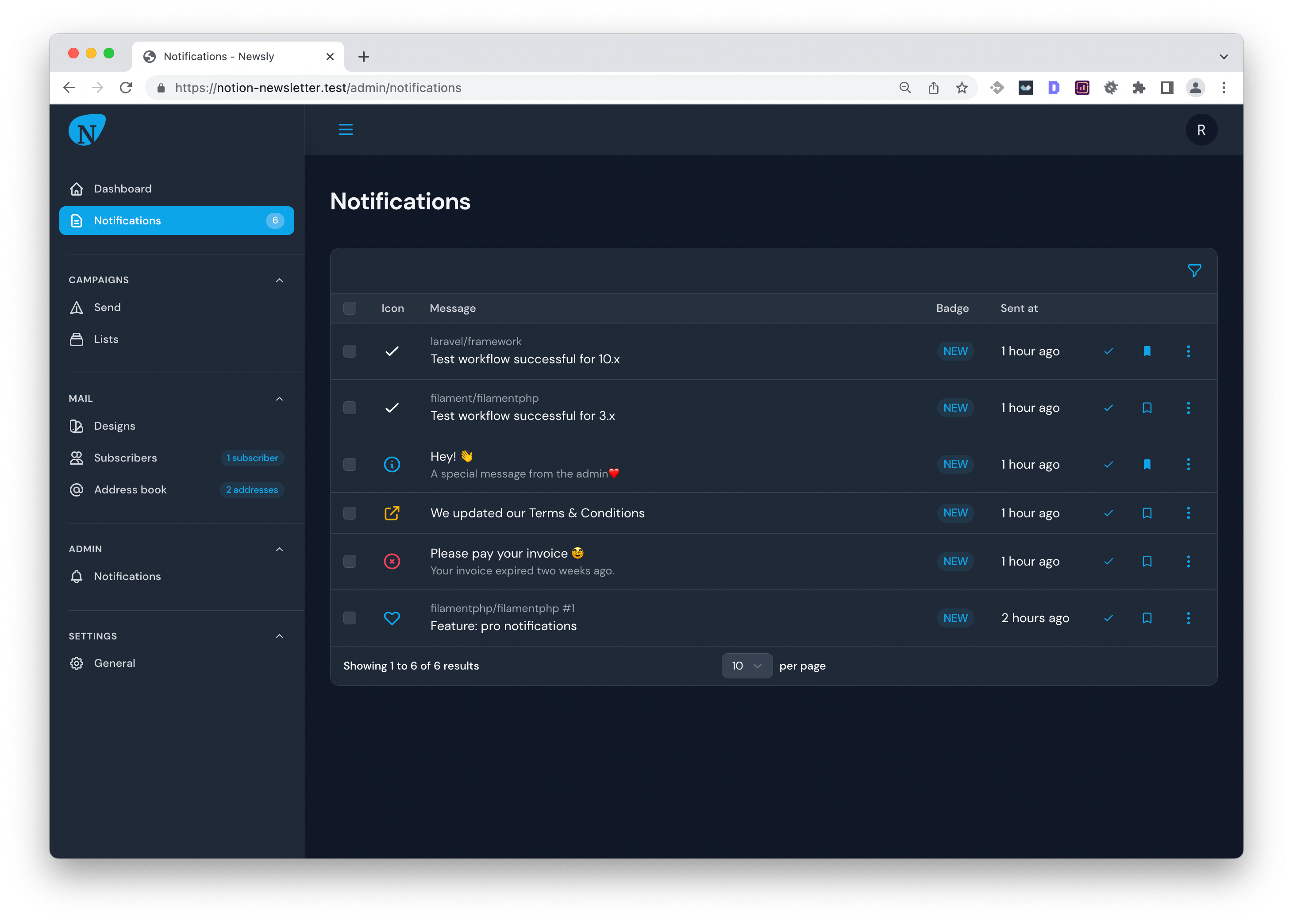Click the red error icon on invoice notification
This screenshot has width=1293, height=924.
392,561
